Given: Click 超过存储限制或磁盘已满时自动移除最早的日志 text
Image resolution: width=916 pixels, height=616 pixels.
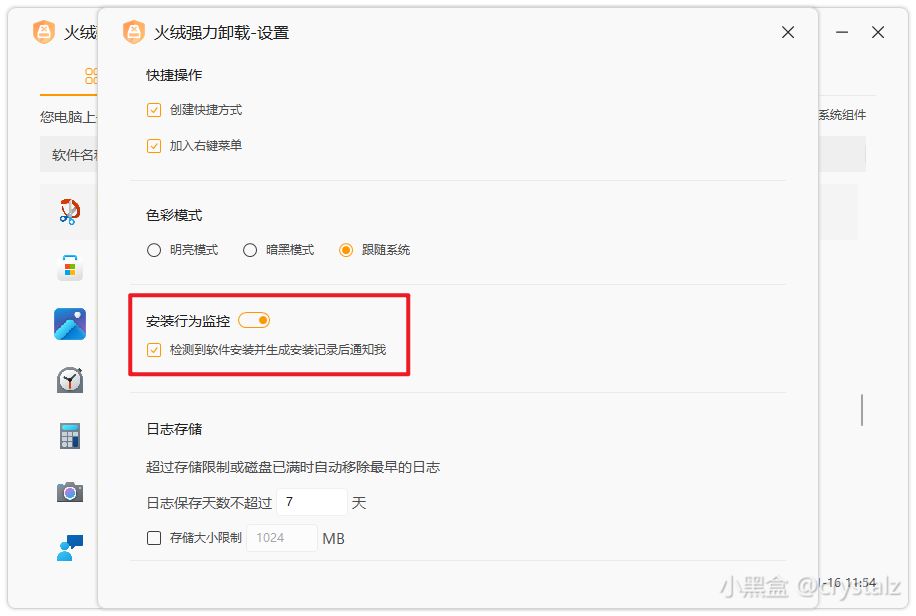Looking at the screenshot, I should 293,467.
